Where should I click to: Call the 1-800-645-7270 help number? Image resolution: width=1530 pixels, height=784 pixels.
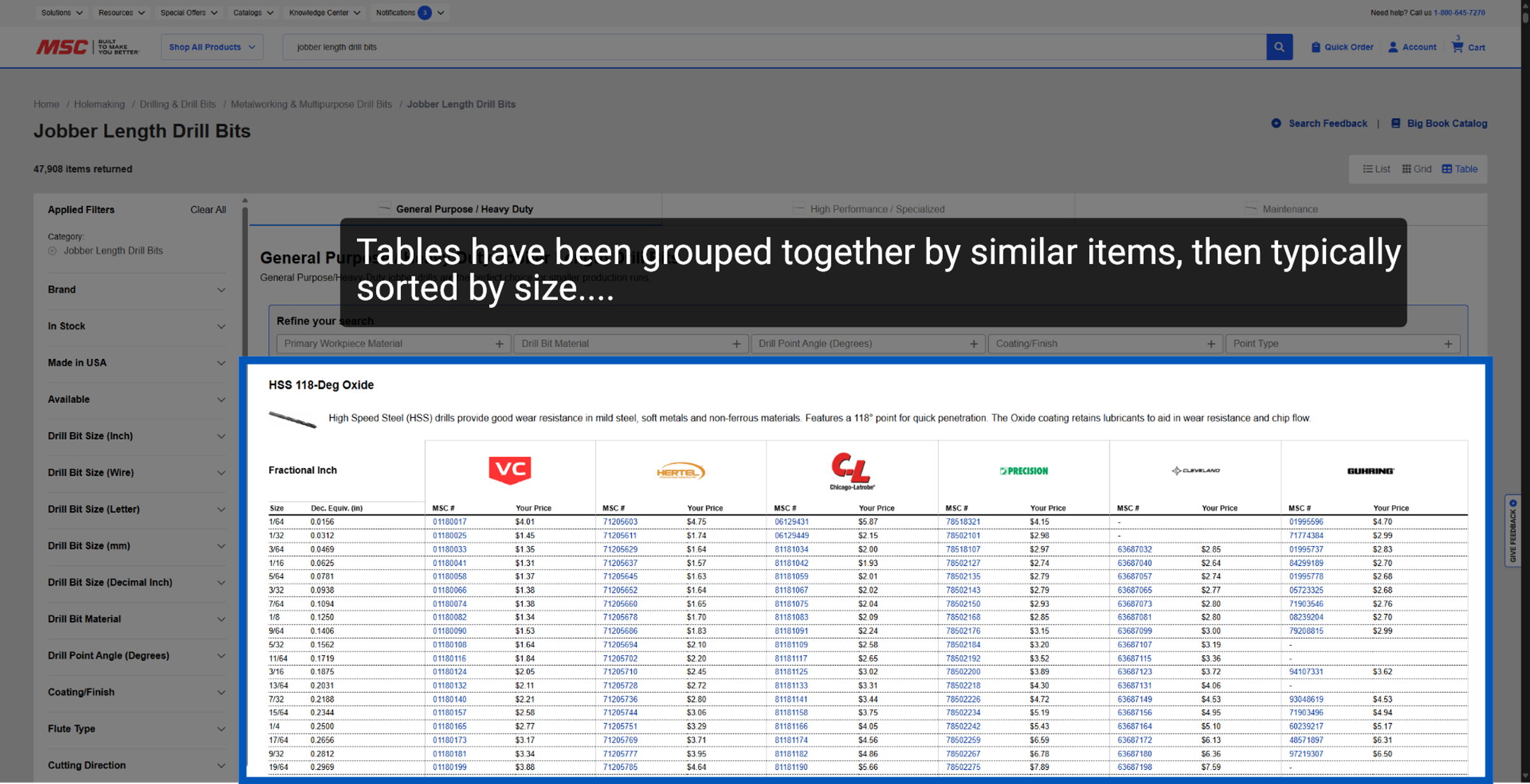point(1459,13)
